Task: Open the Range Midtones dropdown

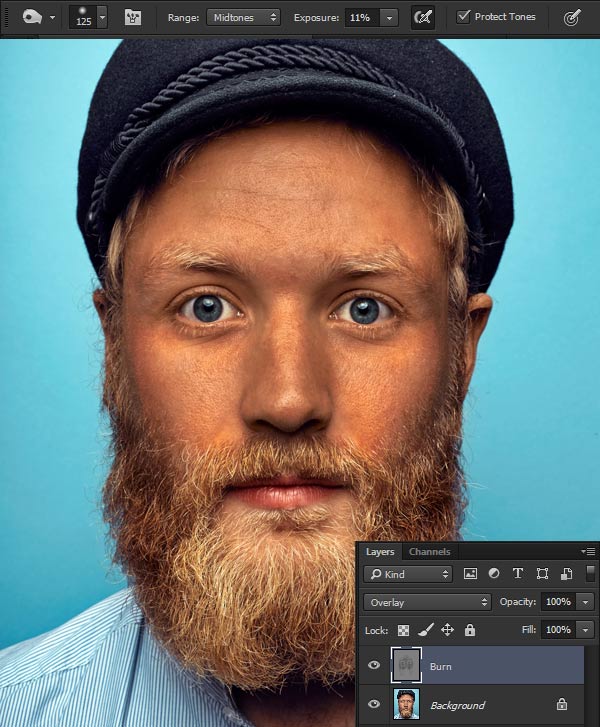Action: [x=243, y=18]
